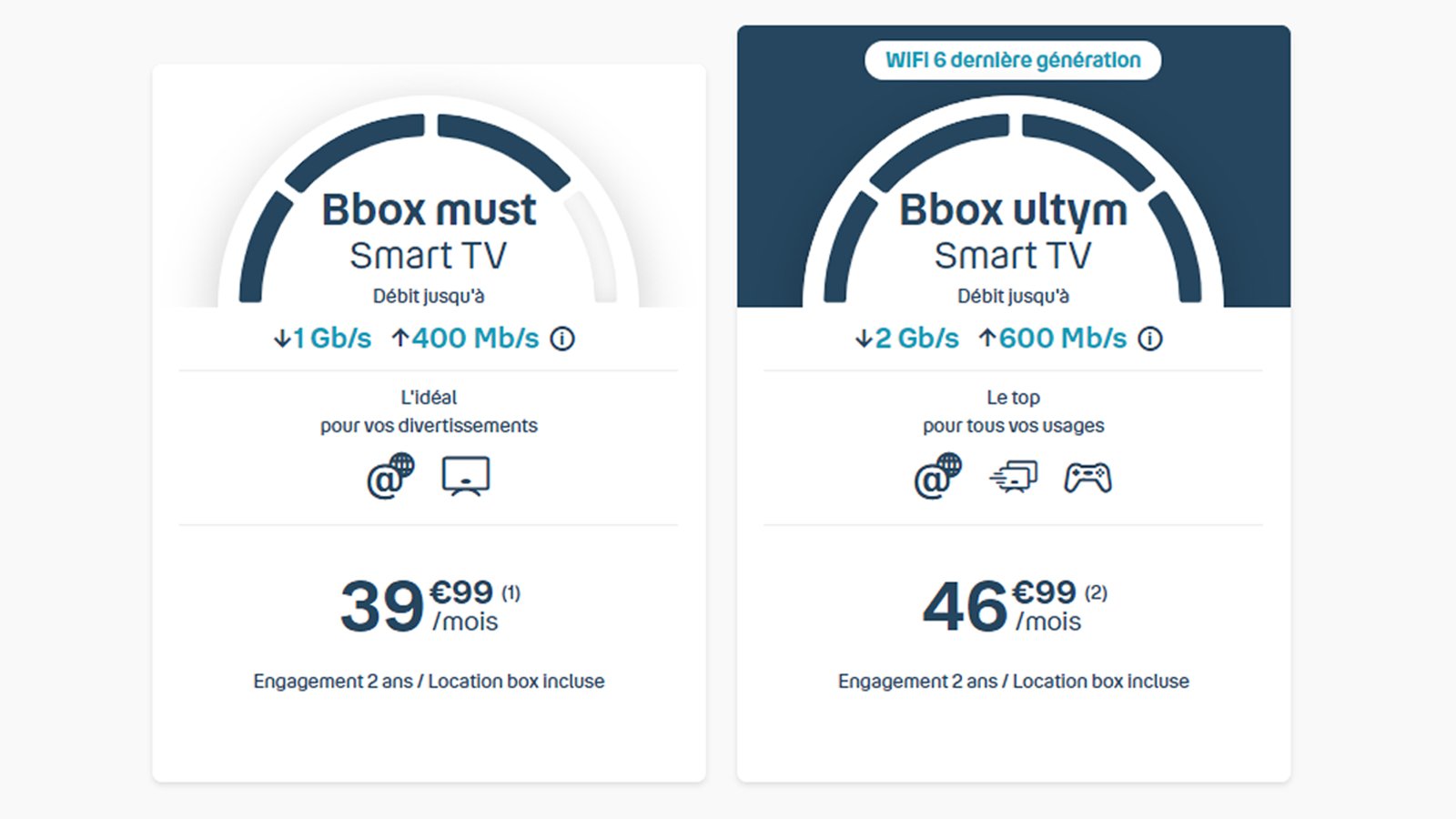Click internet @ icon on Bbox must
The image size is (1456, 819).
(x=389, y=477)
